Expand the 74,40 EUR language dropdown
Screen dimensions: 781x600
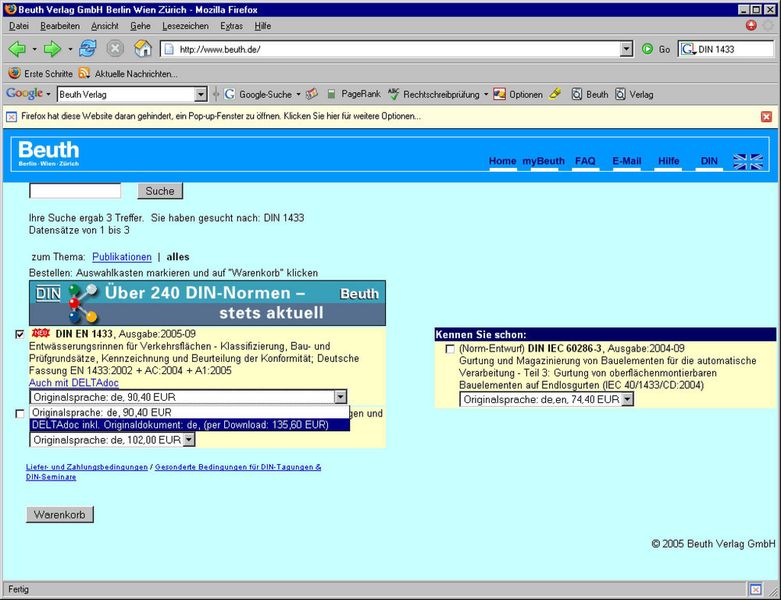[x=627, y=399]
